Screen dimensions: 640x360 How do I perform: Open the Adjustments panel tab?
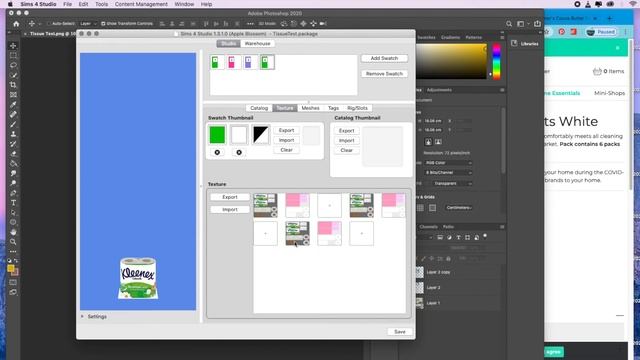439,90
